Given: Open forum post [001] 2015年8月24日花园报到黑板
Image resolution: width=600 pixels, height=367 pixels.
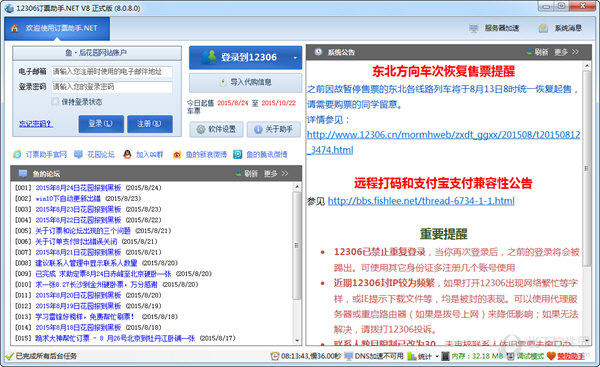Looking at the screenshot, I should 78,188.
